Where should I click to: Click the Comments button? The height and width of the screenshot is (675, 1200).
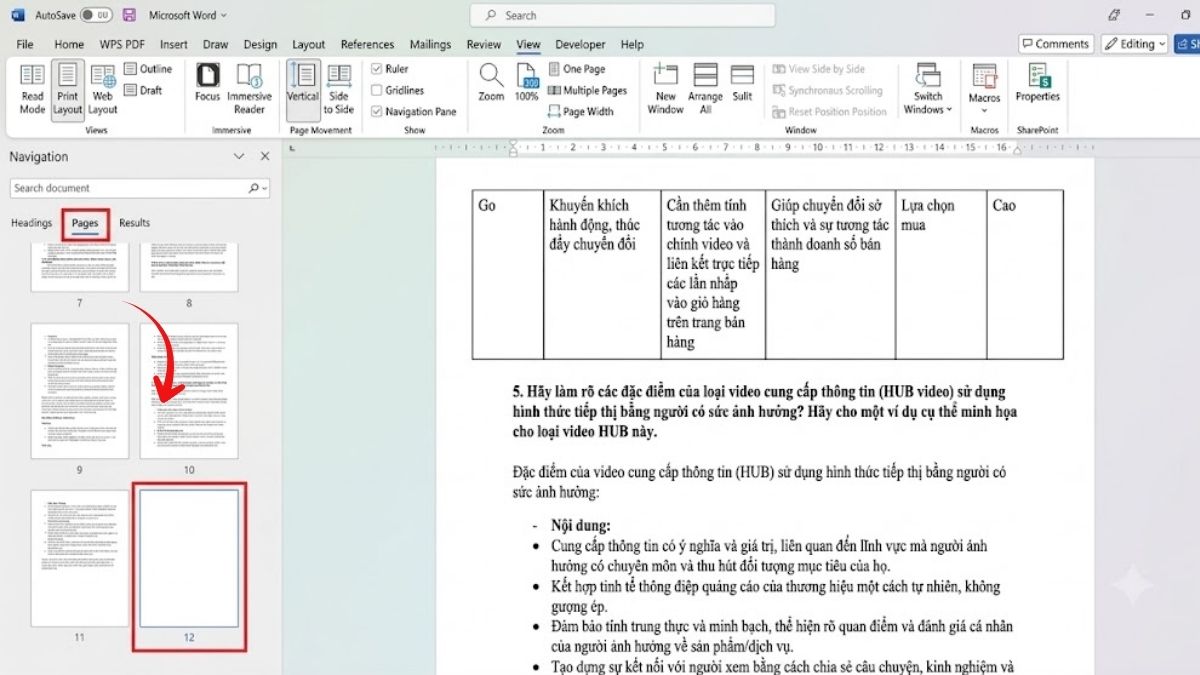pos(1055,44)
